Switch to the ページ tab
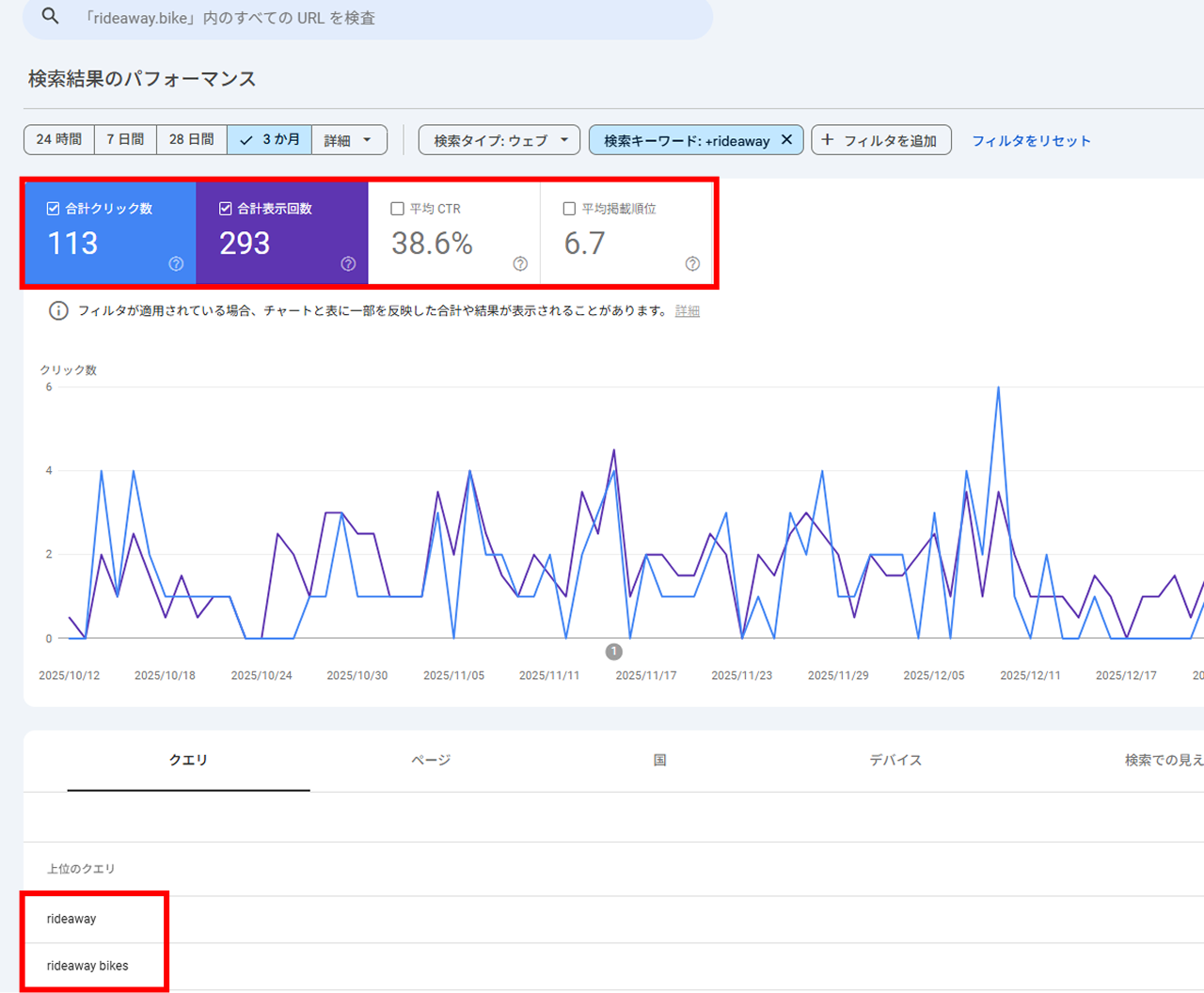 point(429,760)
